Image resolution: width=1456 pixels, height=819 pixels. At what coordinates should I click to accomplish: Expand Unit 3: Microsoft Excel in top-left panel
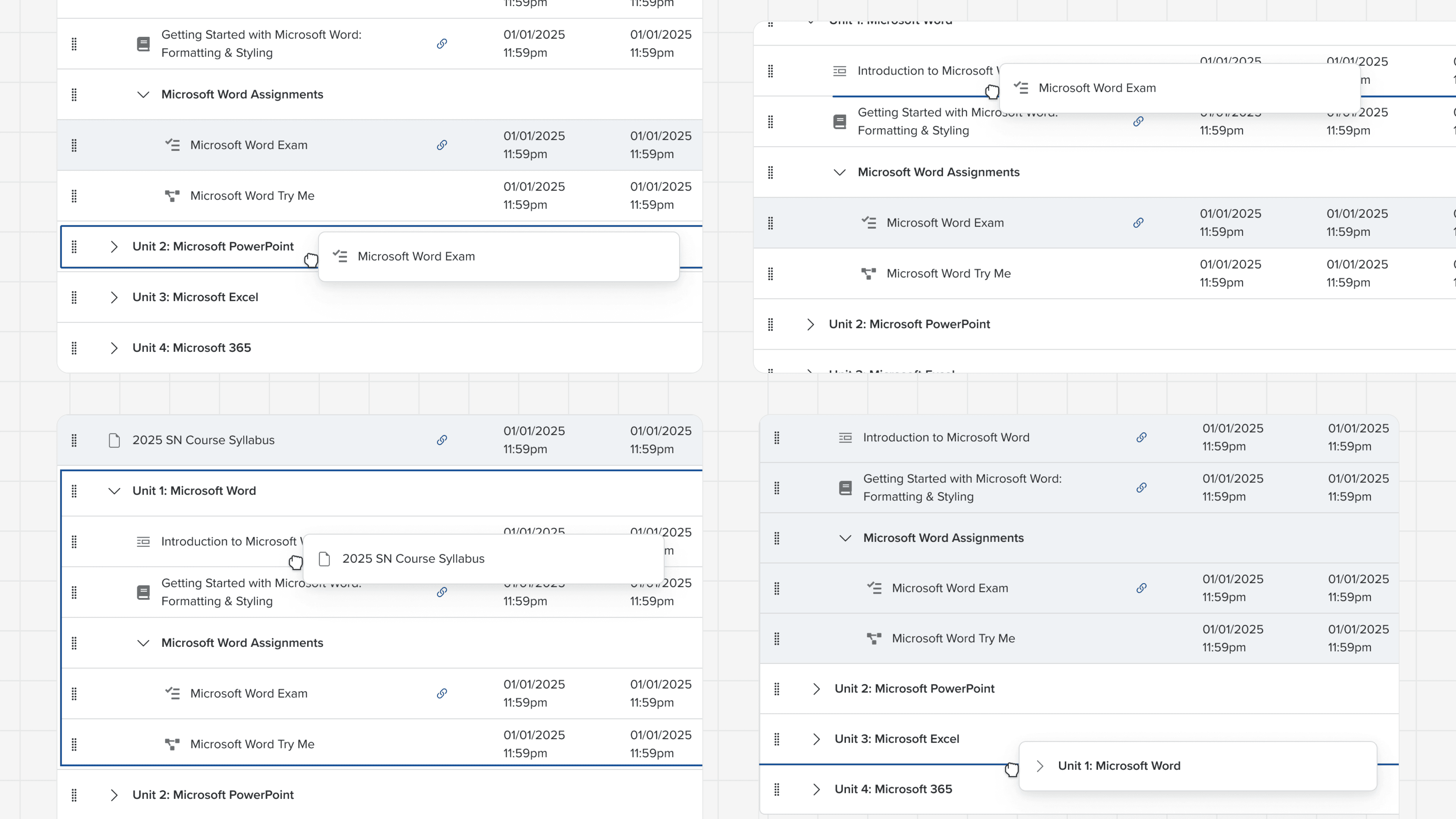click(114, 297)
